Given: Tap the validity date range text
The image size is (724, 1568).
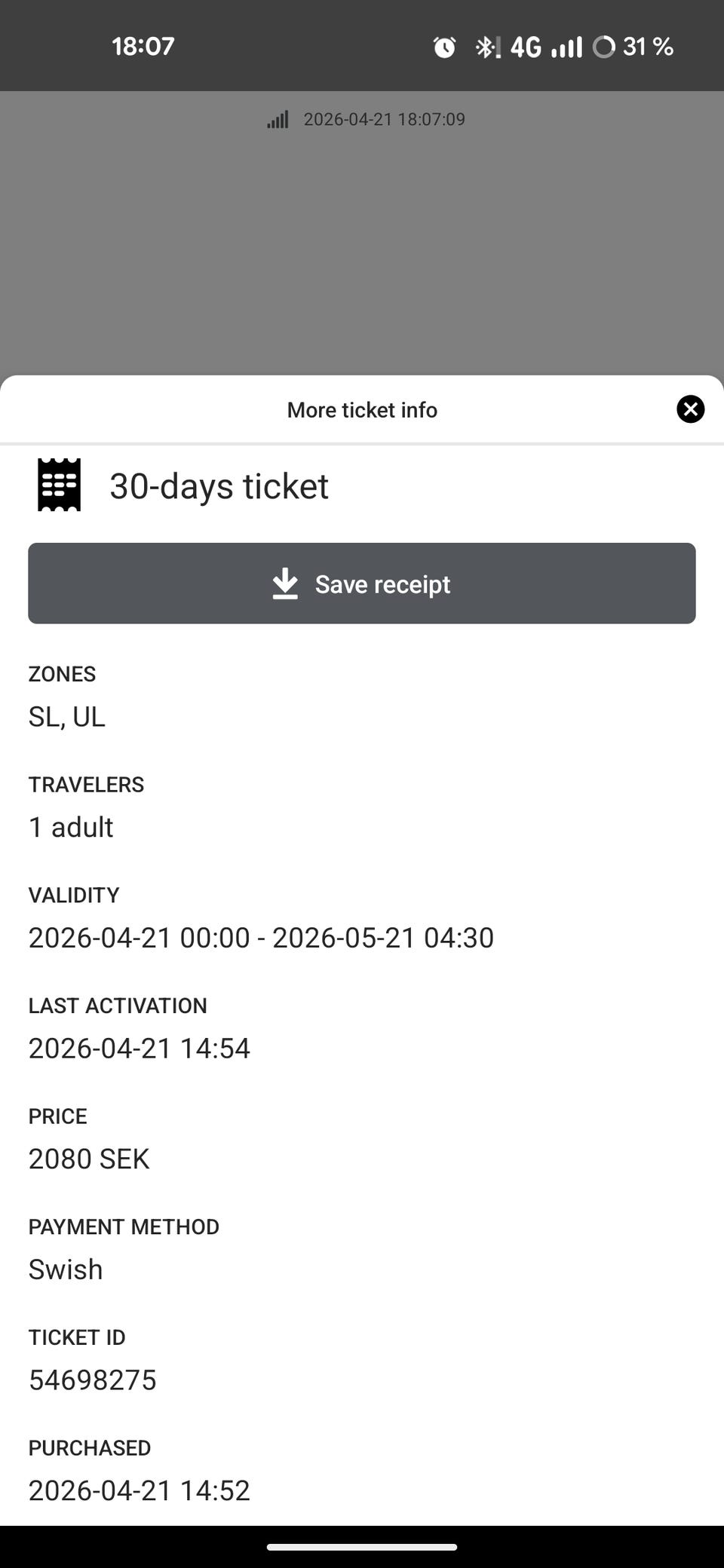Looking at the screenshot, I should 261,938.
